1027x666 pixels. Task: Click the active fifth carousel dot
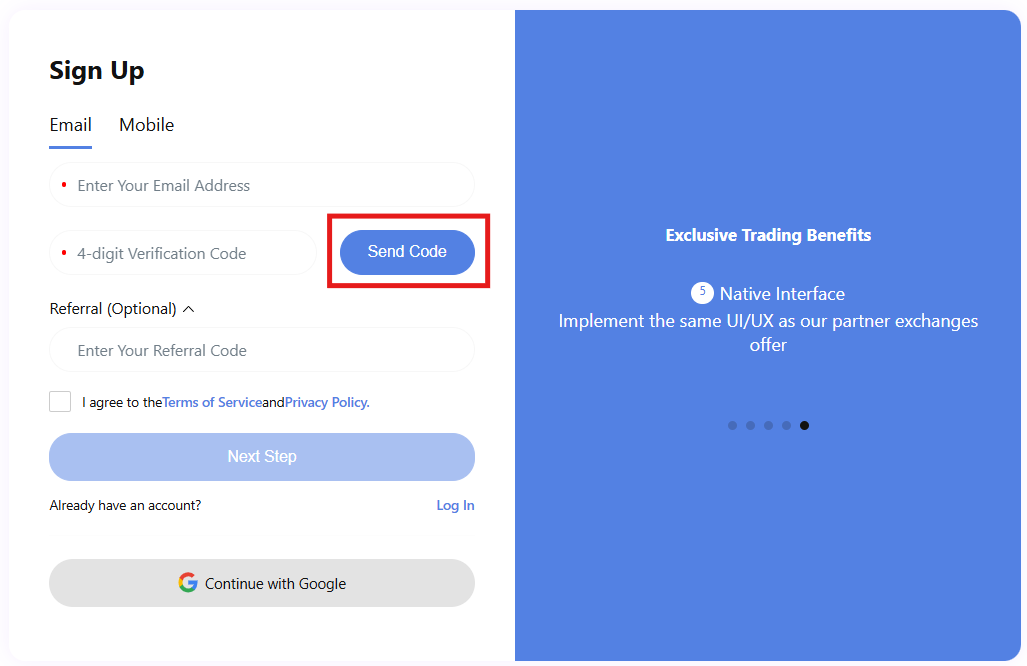coord(804,426)
